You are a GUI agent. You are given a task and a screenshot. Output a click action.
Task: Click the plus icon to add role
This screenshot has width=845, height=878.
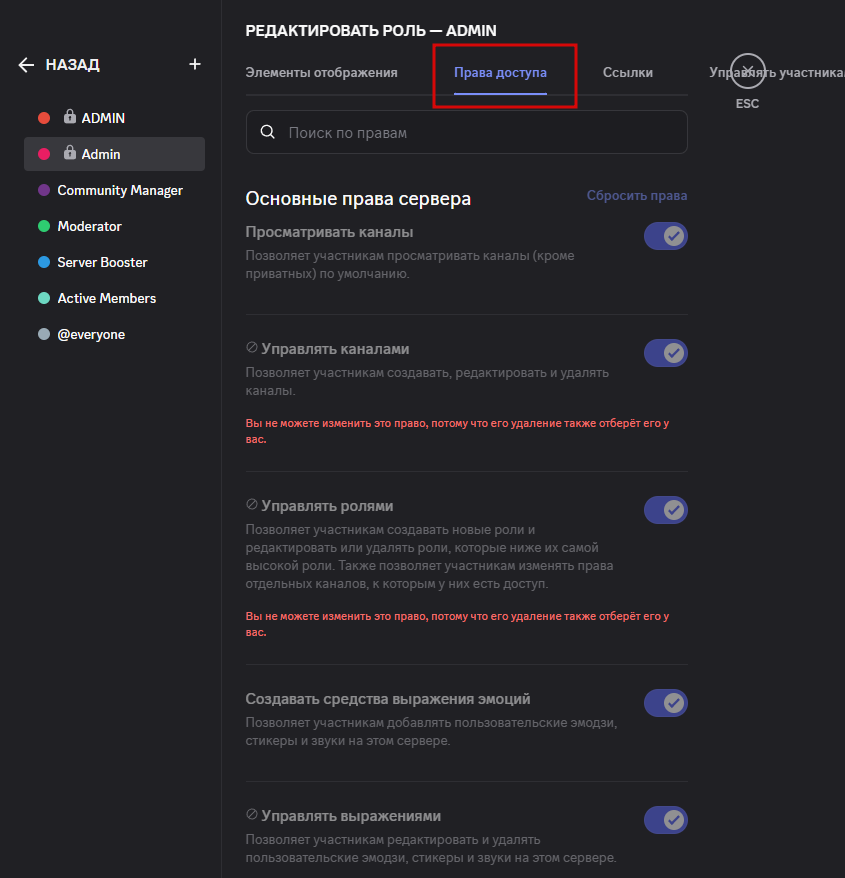pyautogui.click(x=195, y=64)
